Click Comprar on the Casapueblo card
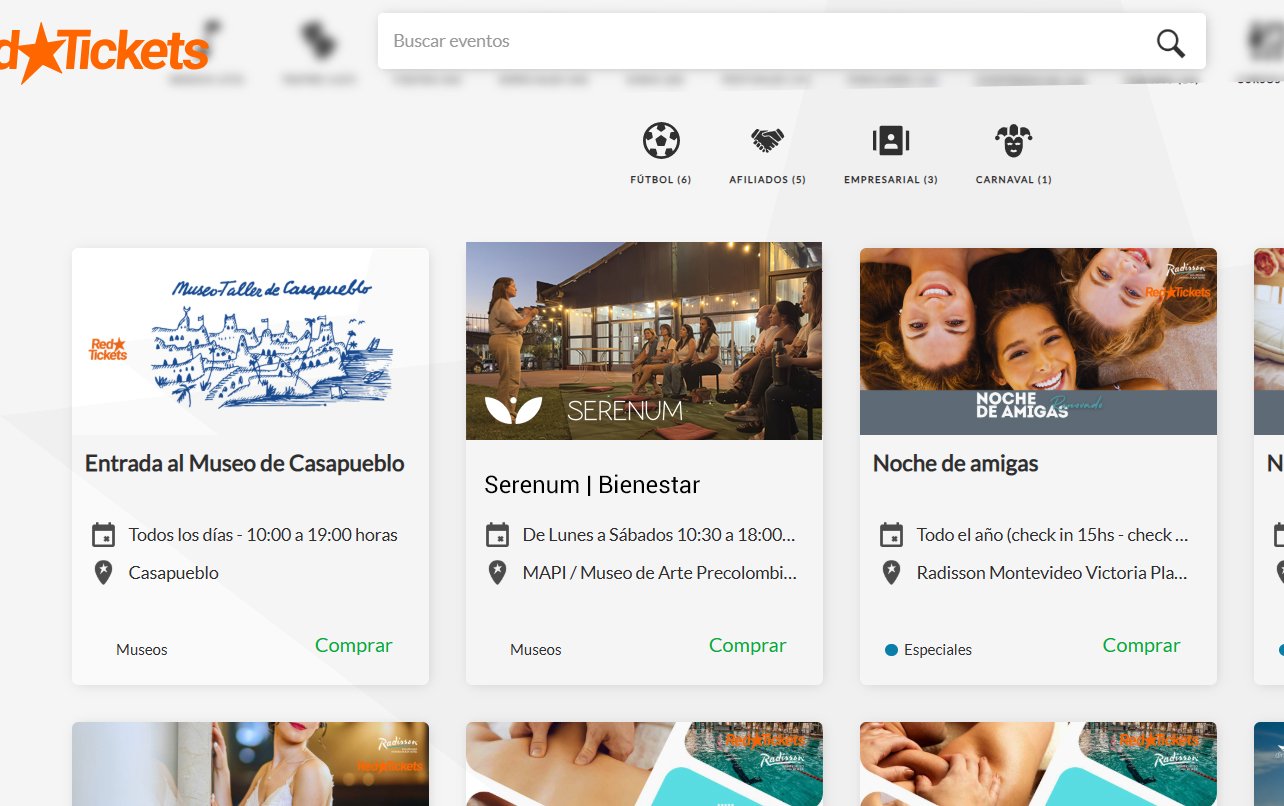Viewport: 1284px width, 806px height. 354,646
